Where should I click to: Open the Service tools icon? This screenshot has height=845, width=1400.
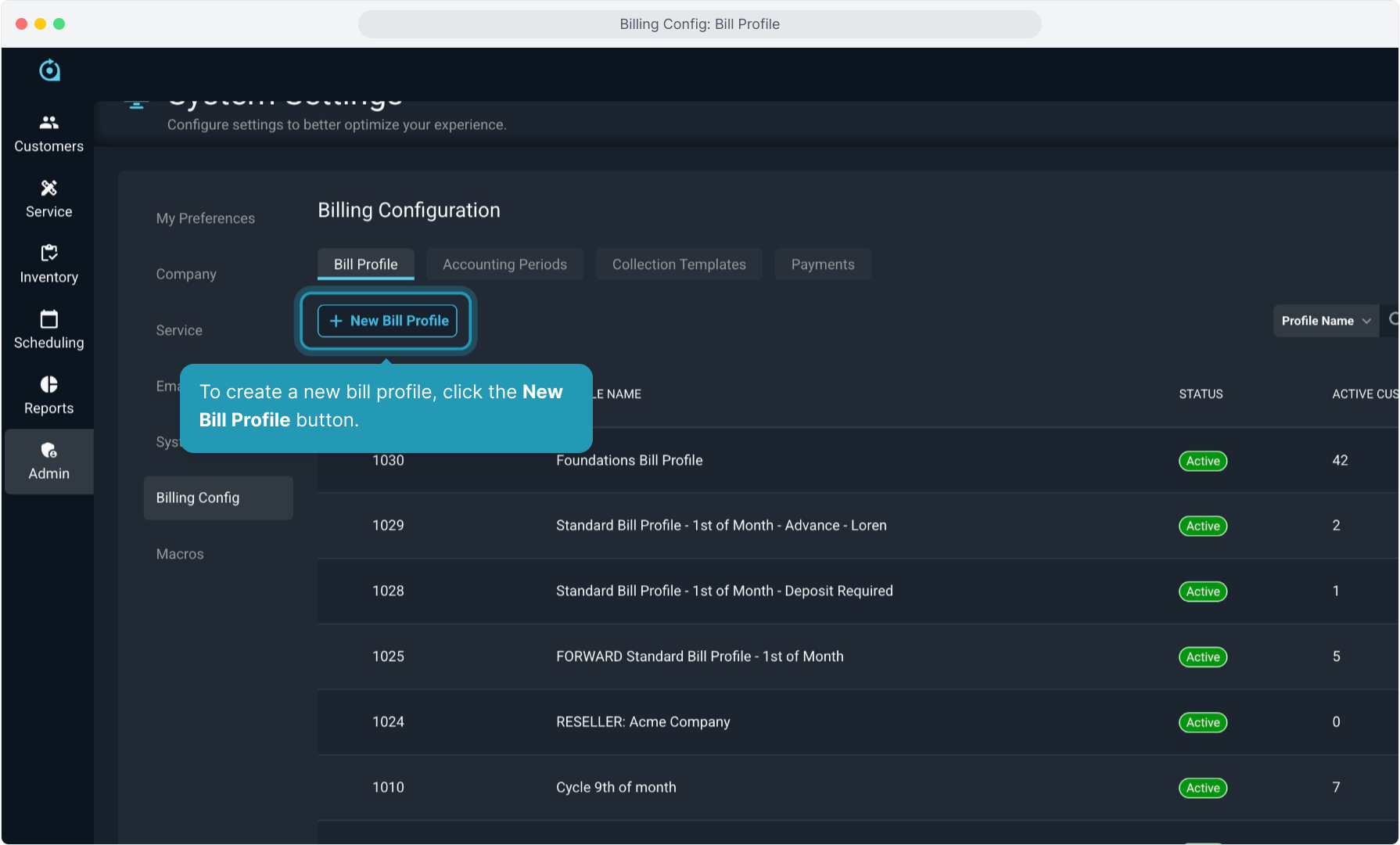(48, 188)
